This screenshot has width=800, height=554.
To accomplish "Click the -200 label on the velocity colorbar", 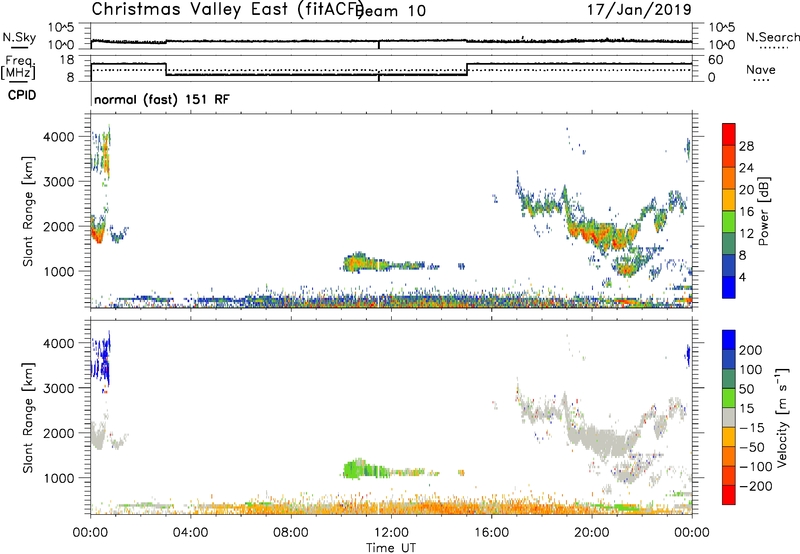I will coord(756,486).
